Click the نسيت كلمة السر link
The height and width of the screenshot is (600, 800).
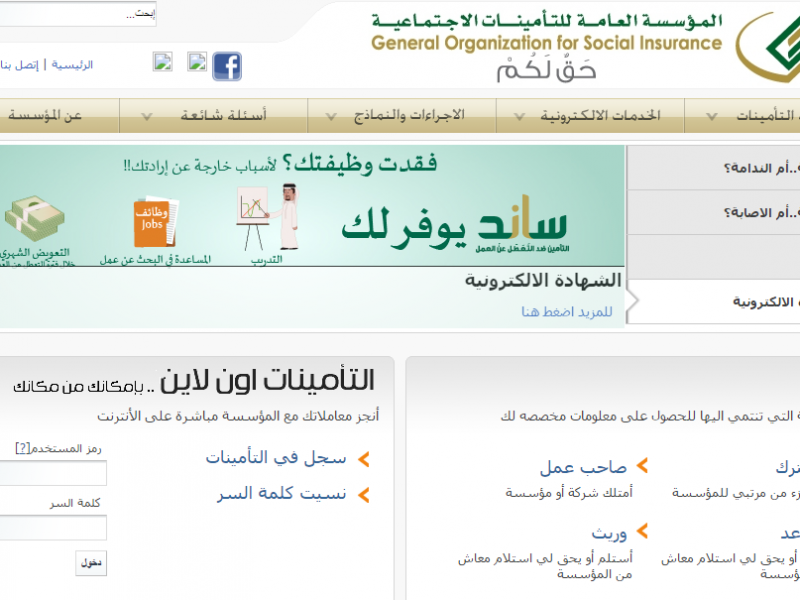(x=282, y=493)
